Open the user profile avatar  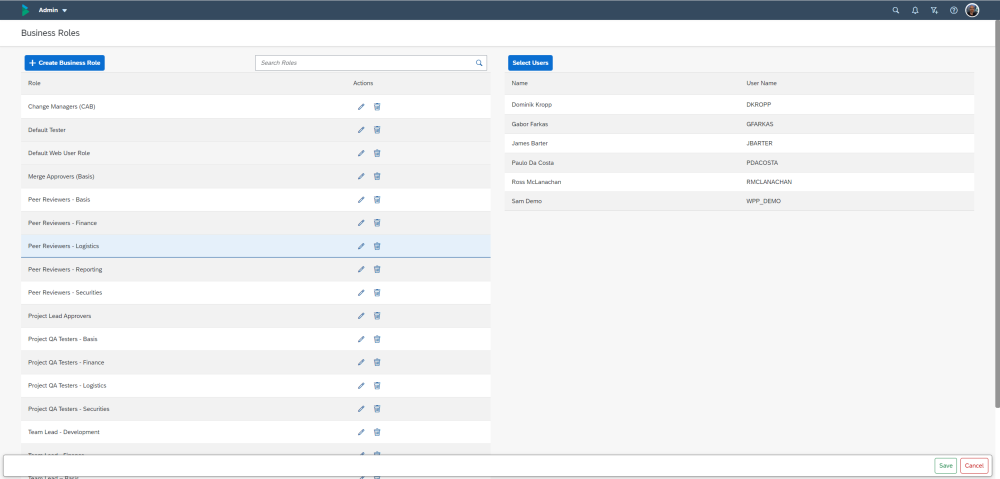pos(972,10)
